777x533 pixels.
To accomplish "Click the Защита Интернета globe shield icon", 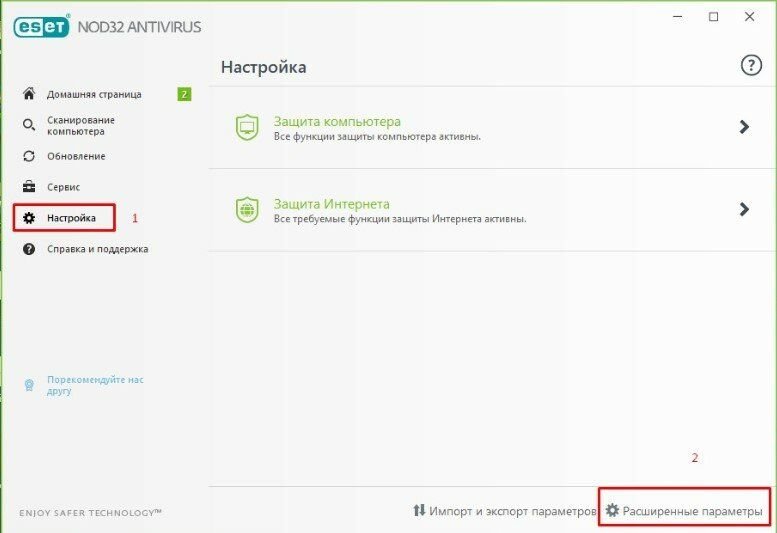I will (x=246, y=210).
